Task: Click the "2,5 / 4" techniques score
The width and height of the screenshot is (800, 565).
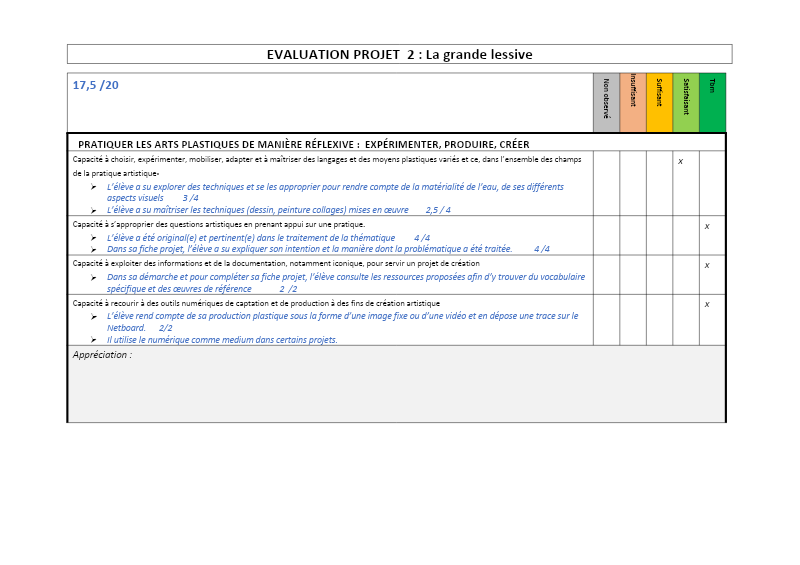Action: coord(438,211)
